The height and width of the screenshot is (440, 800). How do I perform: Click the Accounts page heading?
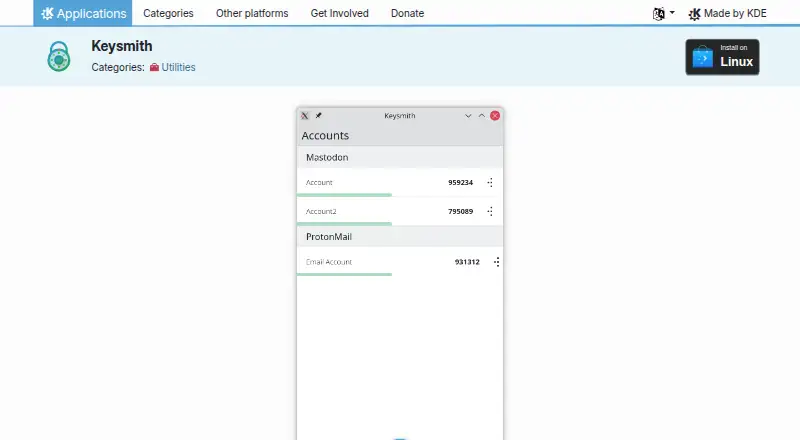[325, 136]
